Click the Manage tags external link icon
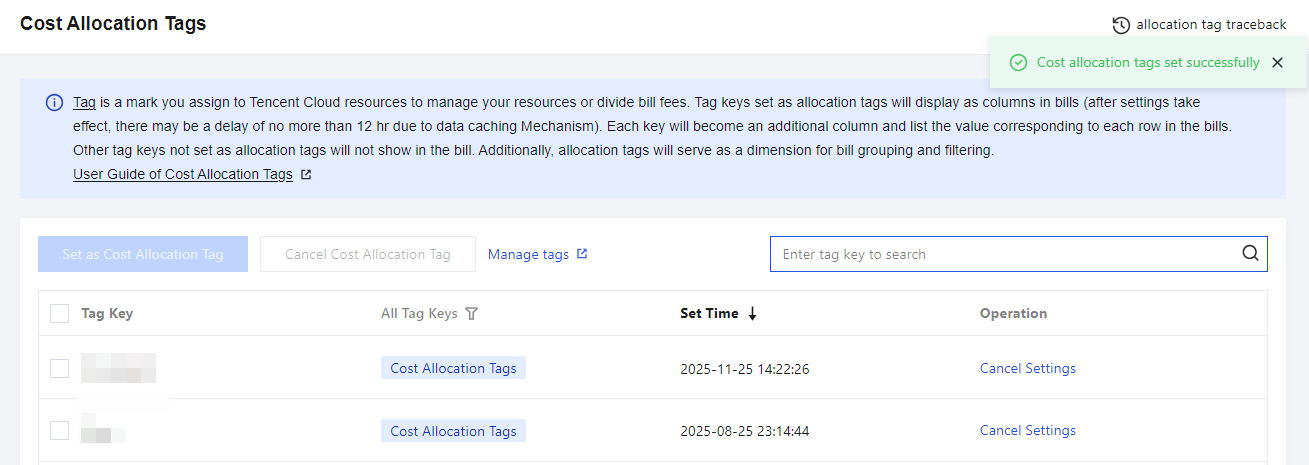 [582, 254]
